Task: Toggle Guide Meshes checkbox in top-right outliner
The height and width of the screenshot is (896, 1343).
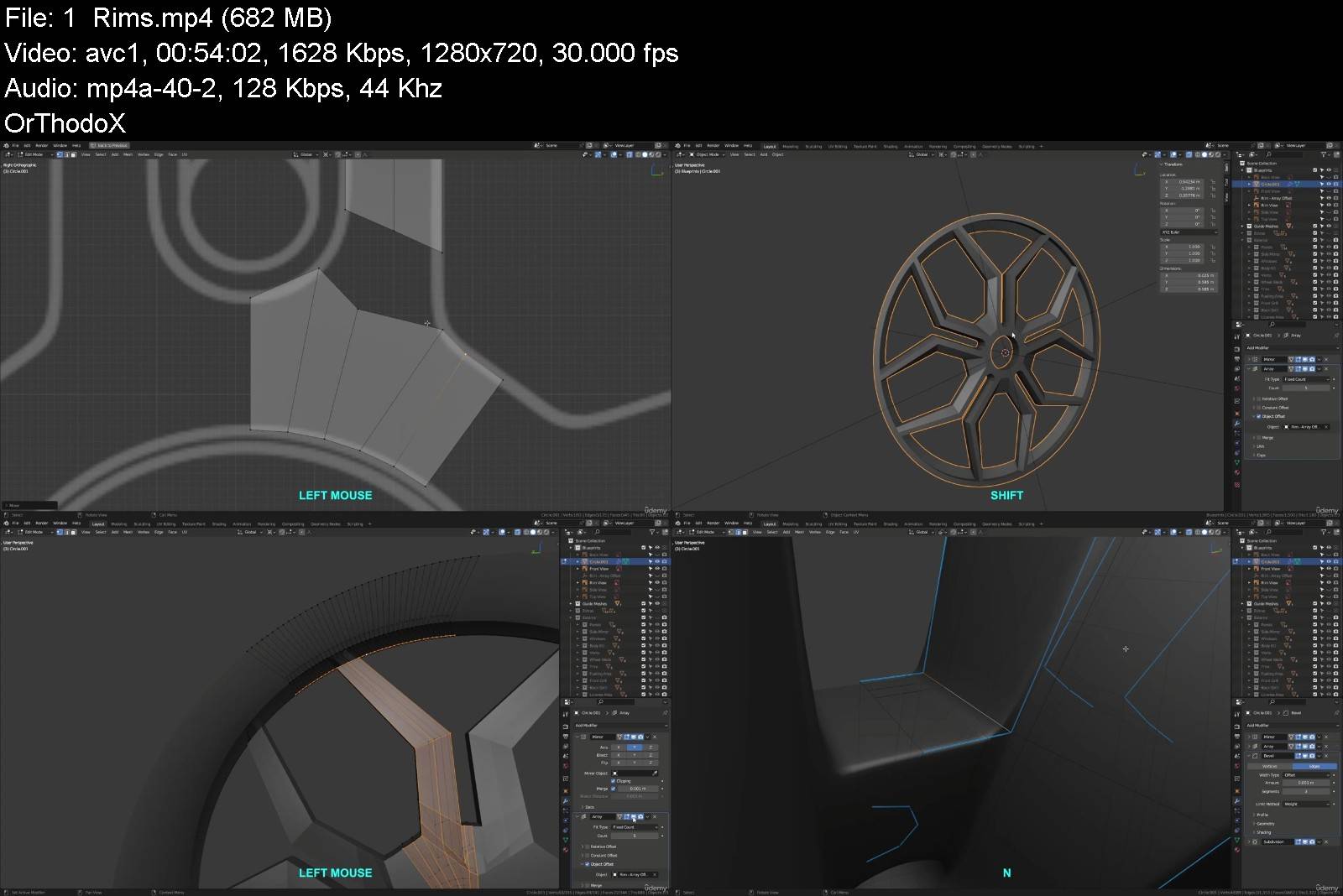Action: [1314, 226]
